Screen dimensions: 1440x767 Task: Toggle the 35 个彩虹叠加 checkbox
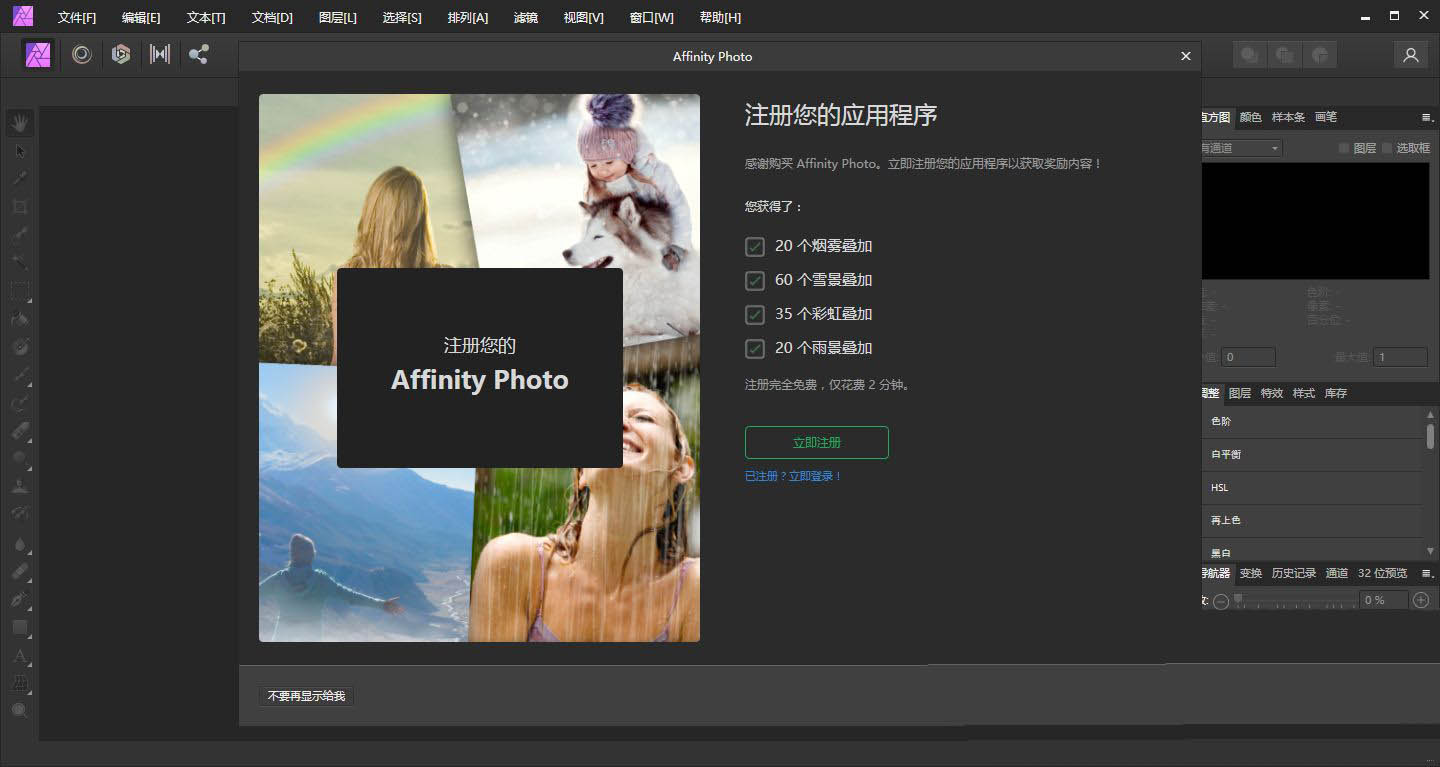[755, 314]
